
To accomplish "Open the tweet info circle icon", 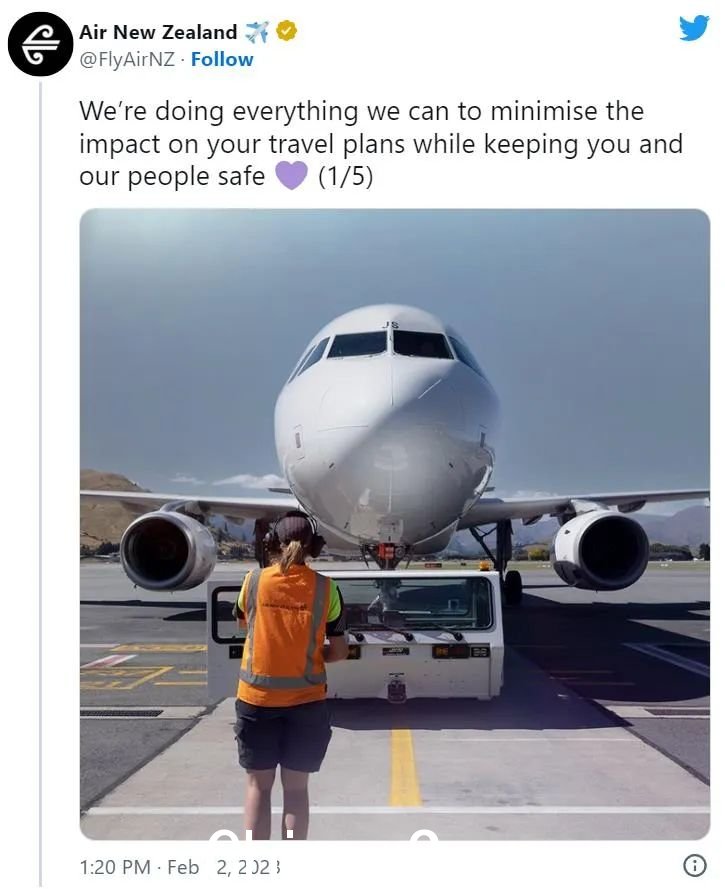I will (x=695, y=866).
